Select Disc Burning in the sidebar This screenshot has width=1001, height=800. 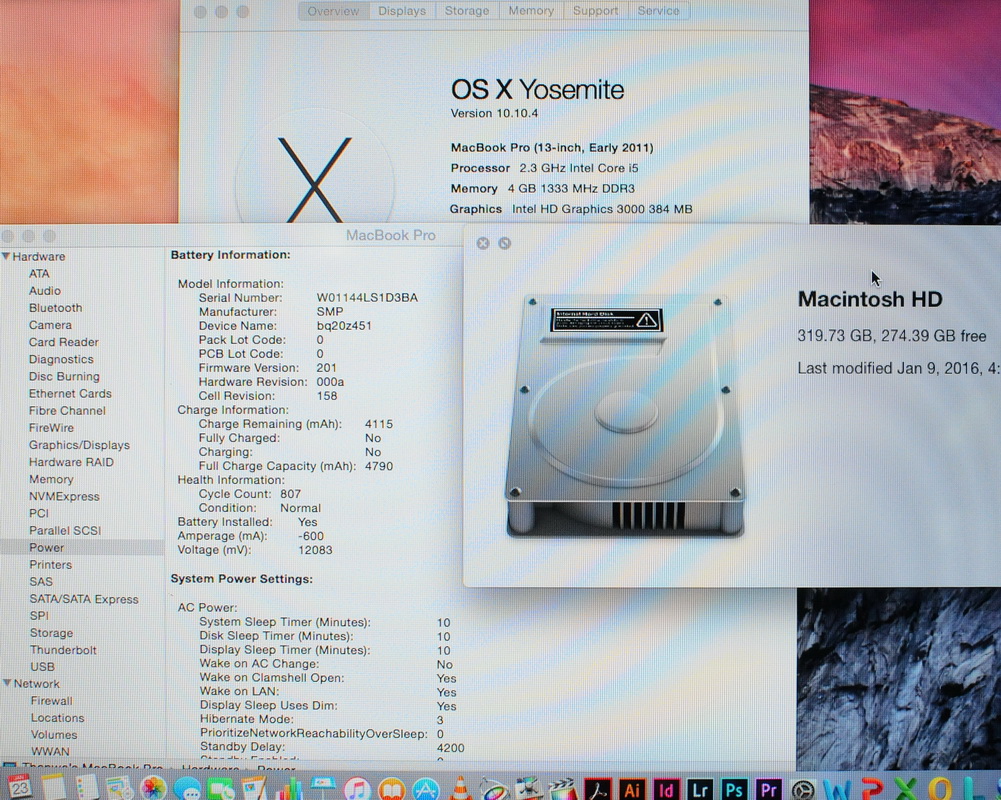64,377
